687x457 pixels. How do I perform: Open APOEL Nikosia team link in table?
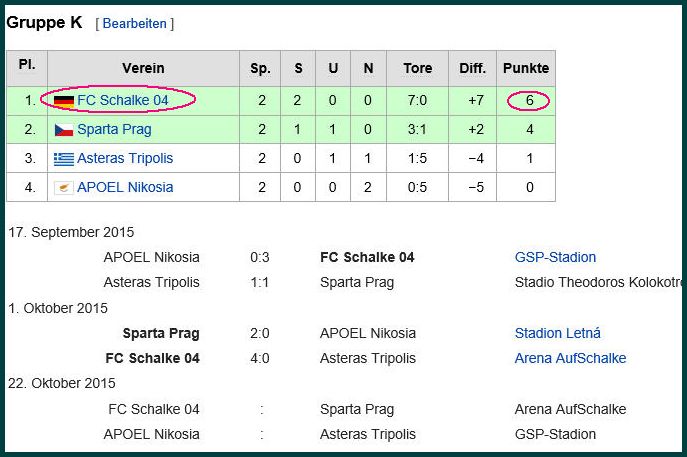pos(125,187)
